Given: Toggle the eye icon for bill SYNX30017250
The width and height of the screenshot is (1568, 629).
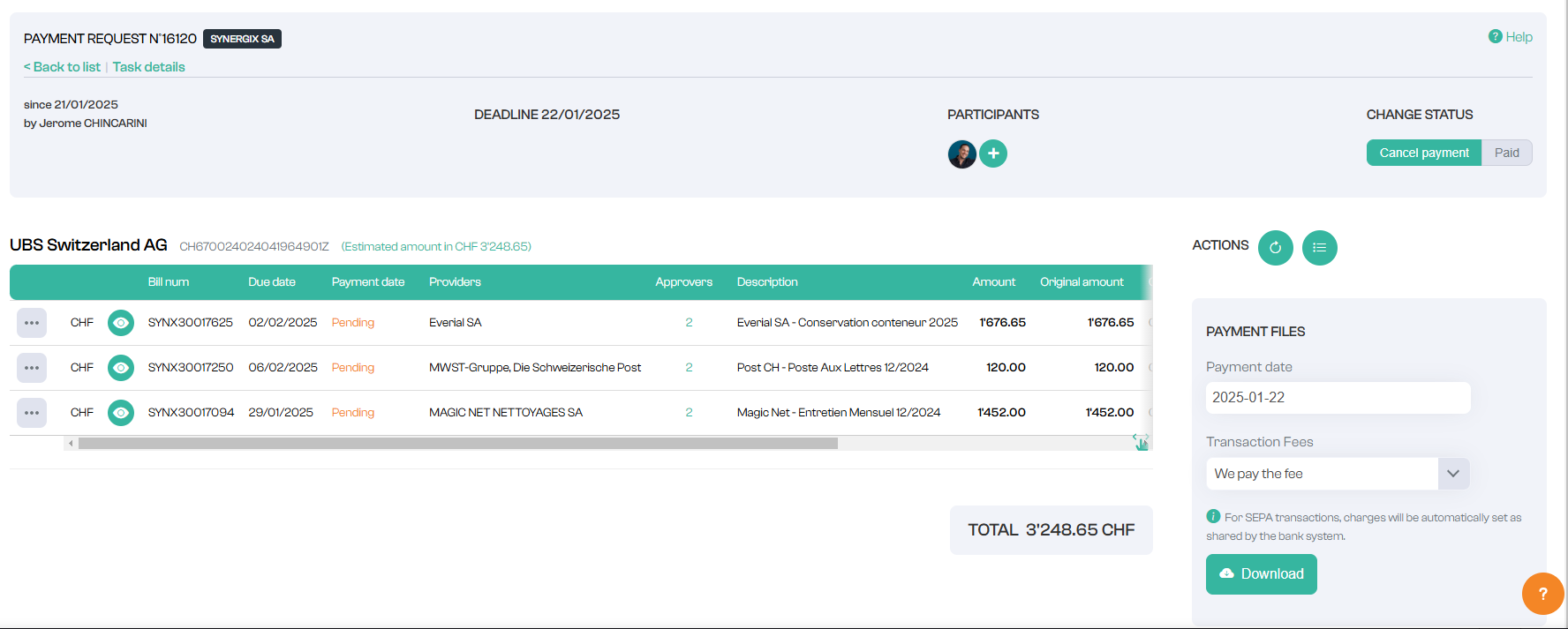Looking at the screenshot, I should tap(121, 368).
